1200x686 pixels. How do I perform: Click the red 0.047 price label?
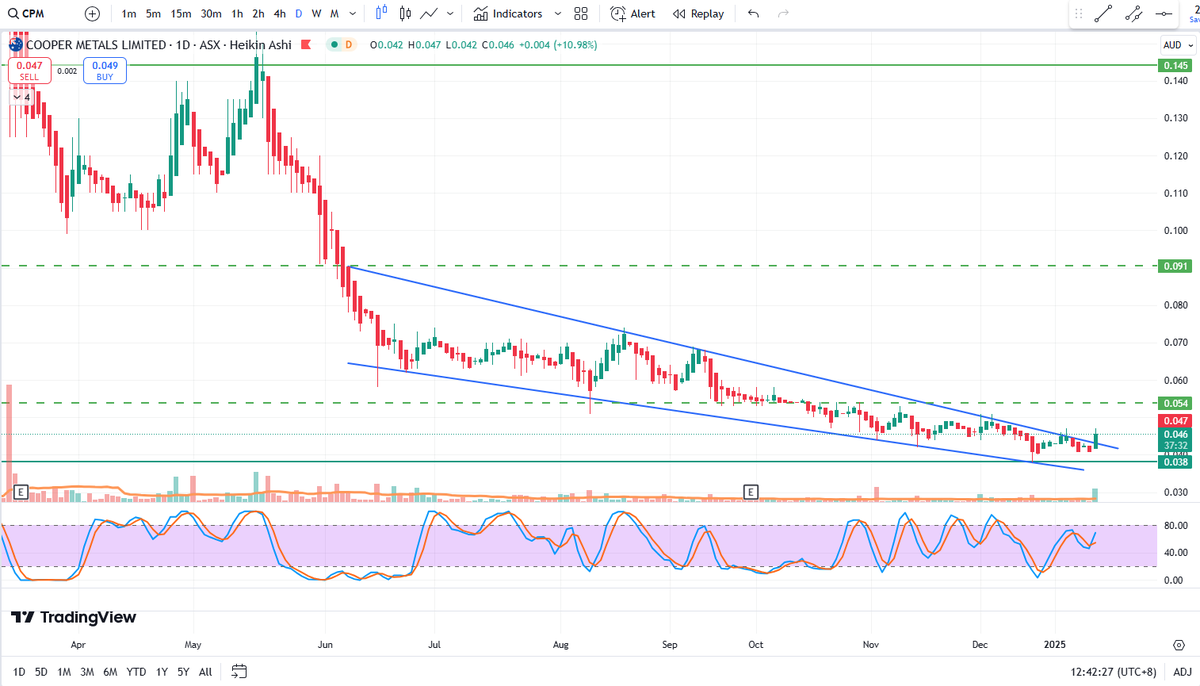click(x=1173, y=422)
